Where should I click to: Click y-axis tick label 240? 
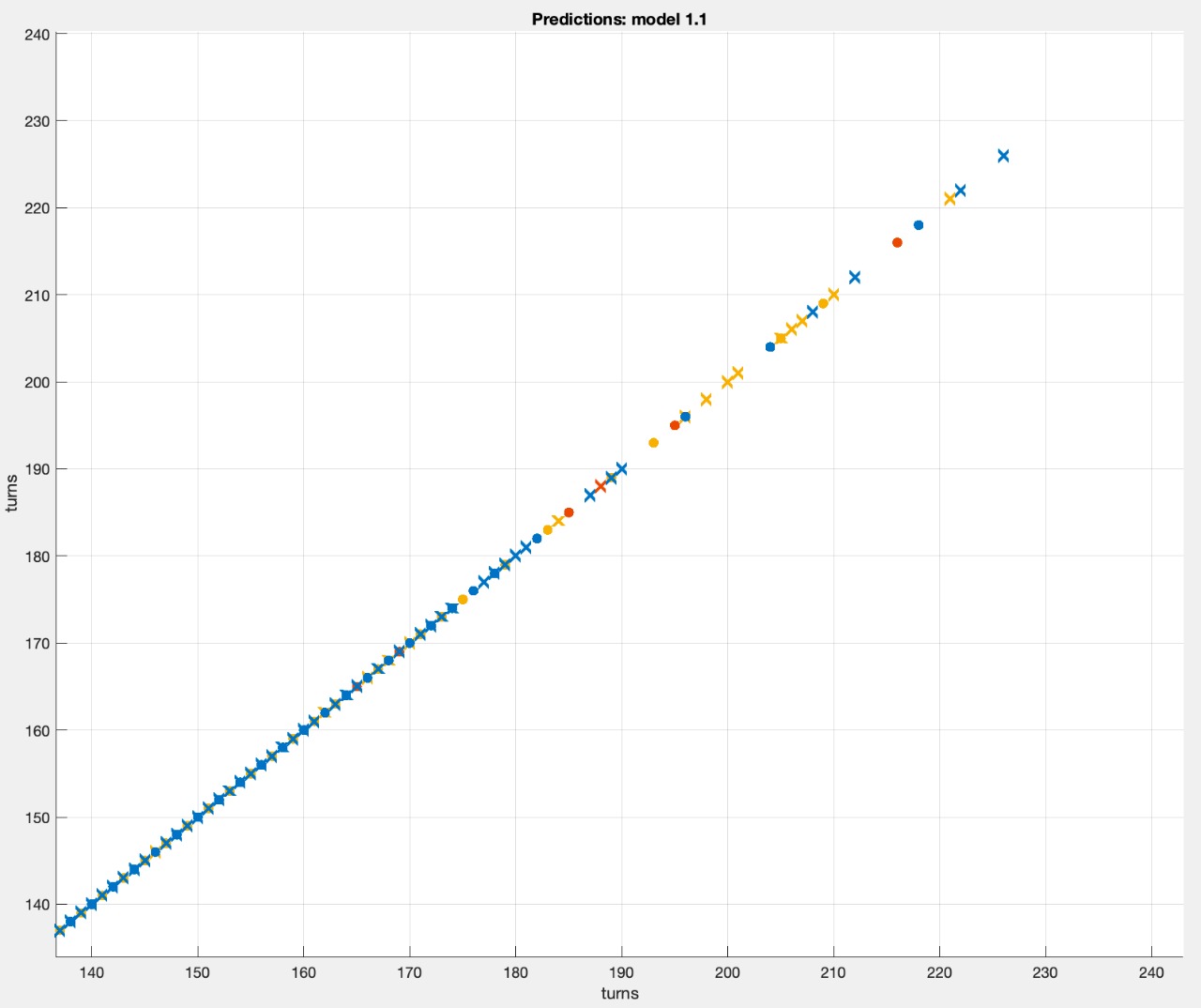37,35
